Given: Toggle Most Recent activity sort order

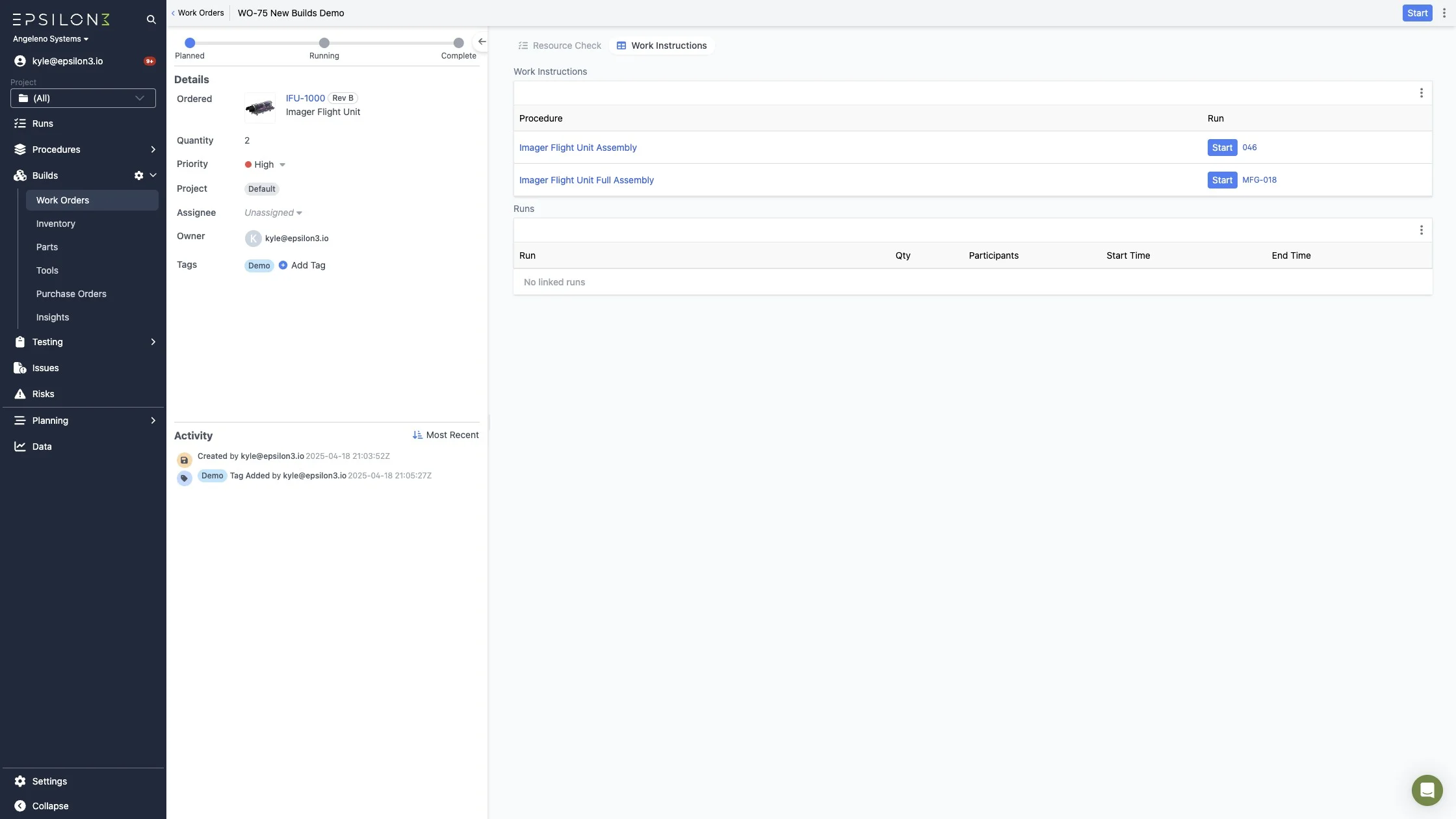Looking at the screenshot, I should pos(446,435).
